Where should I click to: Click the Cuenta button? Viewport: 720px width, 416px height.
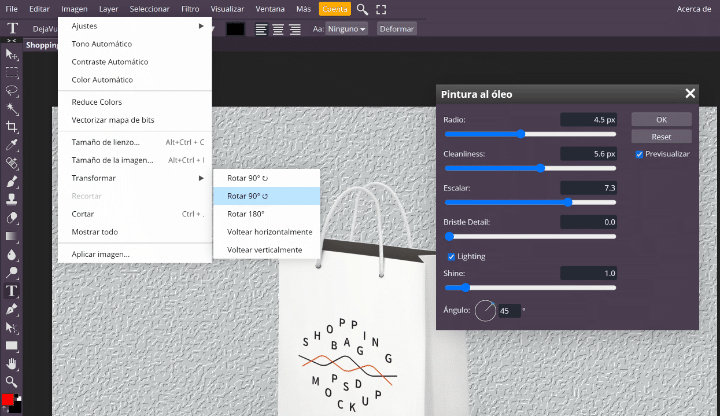click(335, 9)
